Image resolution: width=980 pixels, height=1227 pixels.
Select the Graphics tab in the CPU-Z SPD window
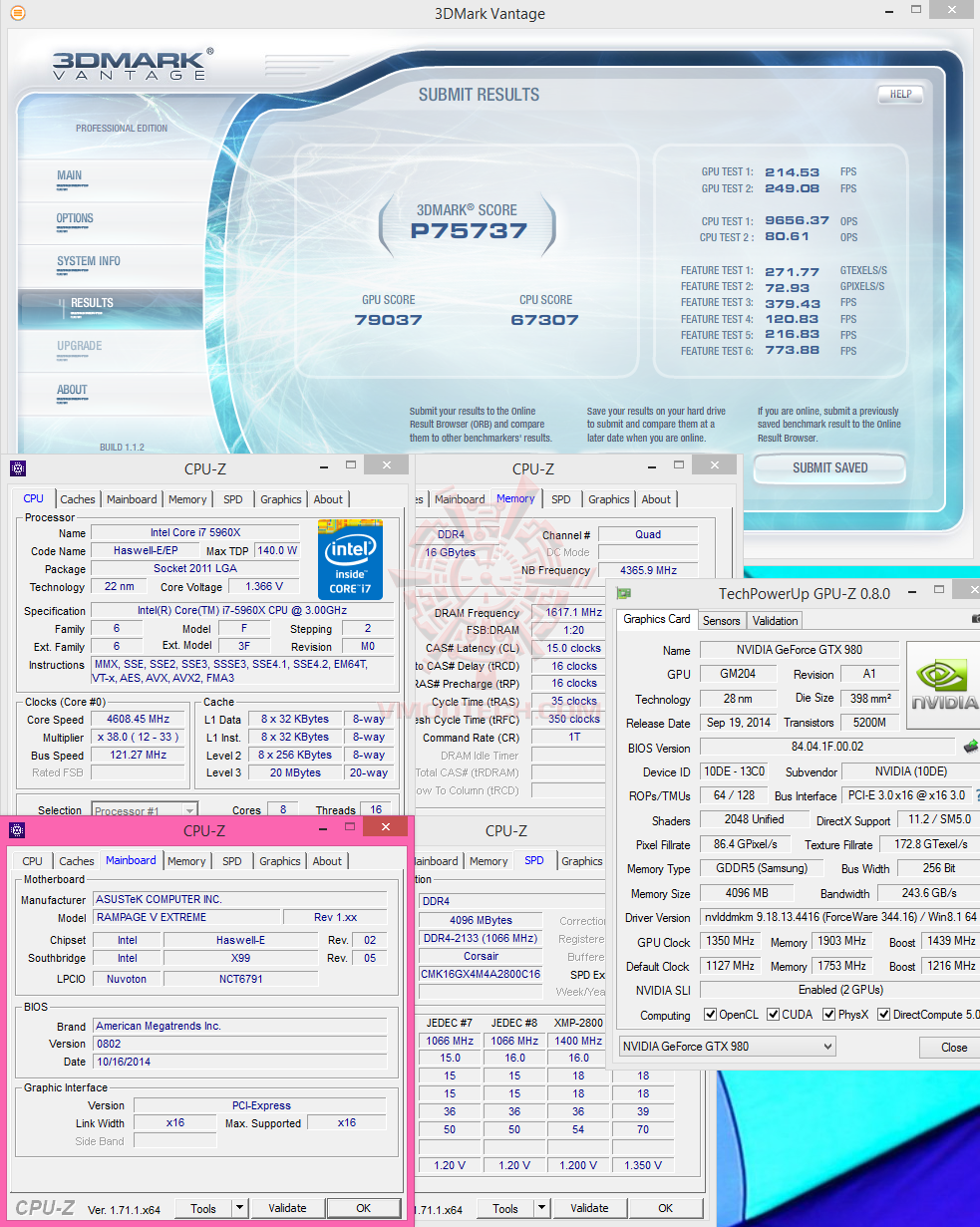582,861
